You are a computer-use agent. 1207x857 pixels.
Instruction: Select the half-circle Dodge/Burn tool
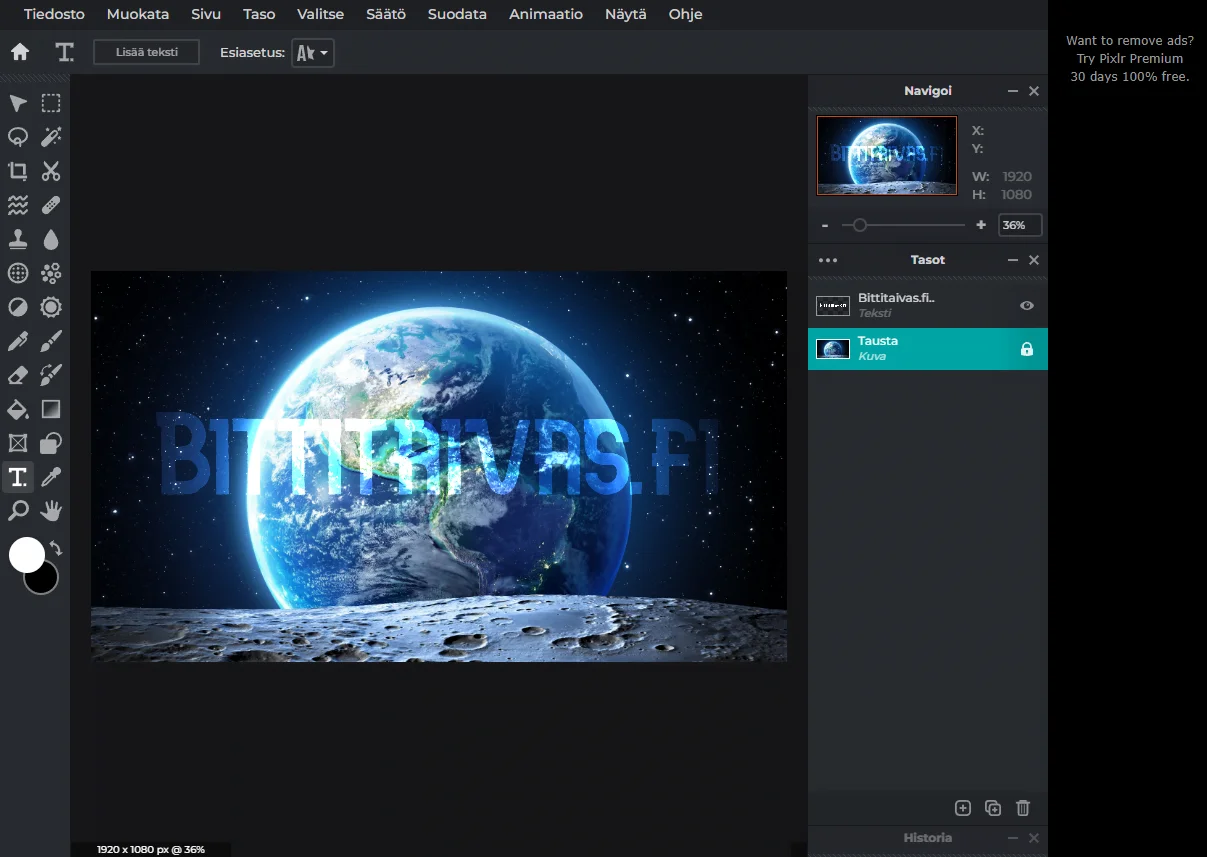point(18,307)
